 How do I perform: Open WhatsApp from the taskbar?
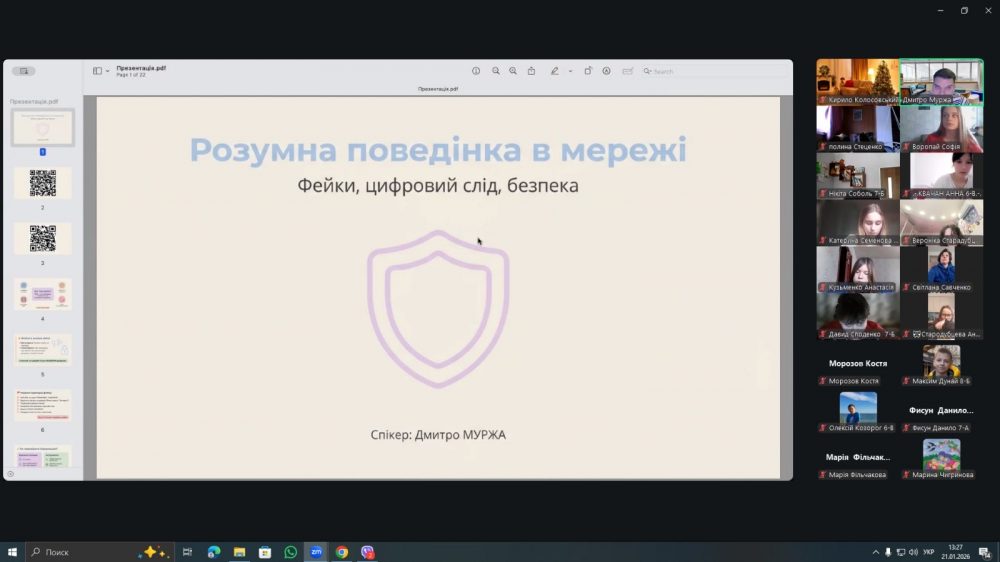click(290, 552)
